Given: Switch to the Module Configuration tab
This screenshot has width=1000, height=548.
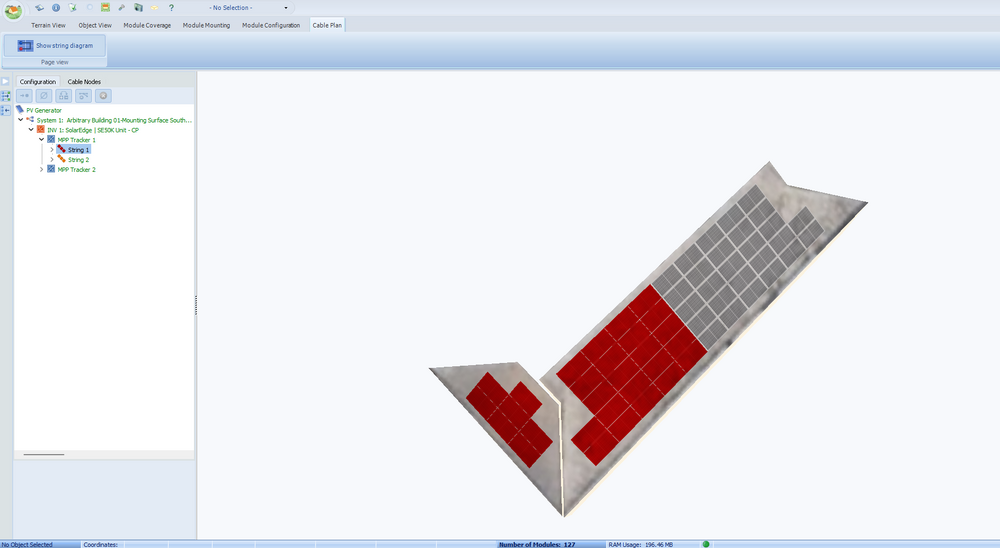Looking at the screenshot, I should tap(271, 25).
